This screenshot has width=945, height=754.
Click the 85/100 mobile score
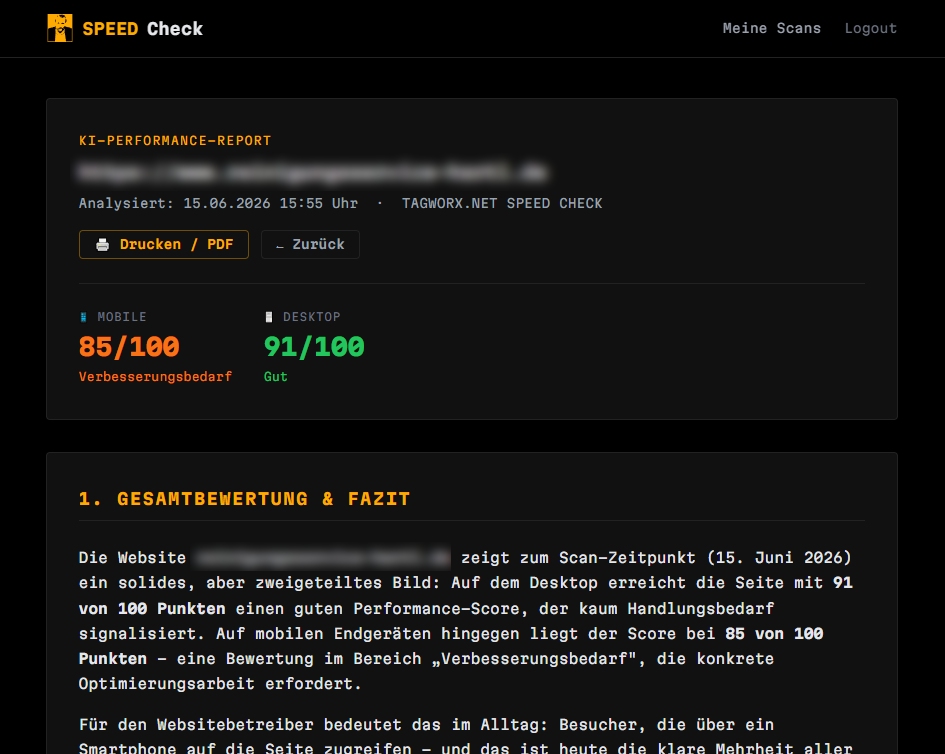pyautogui.click(x=129, y=347)
